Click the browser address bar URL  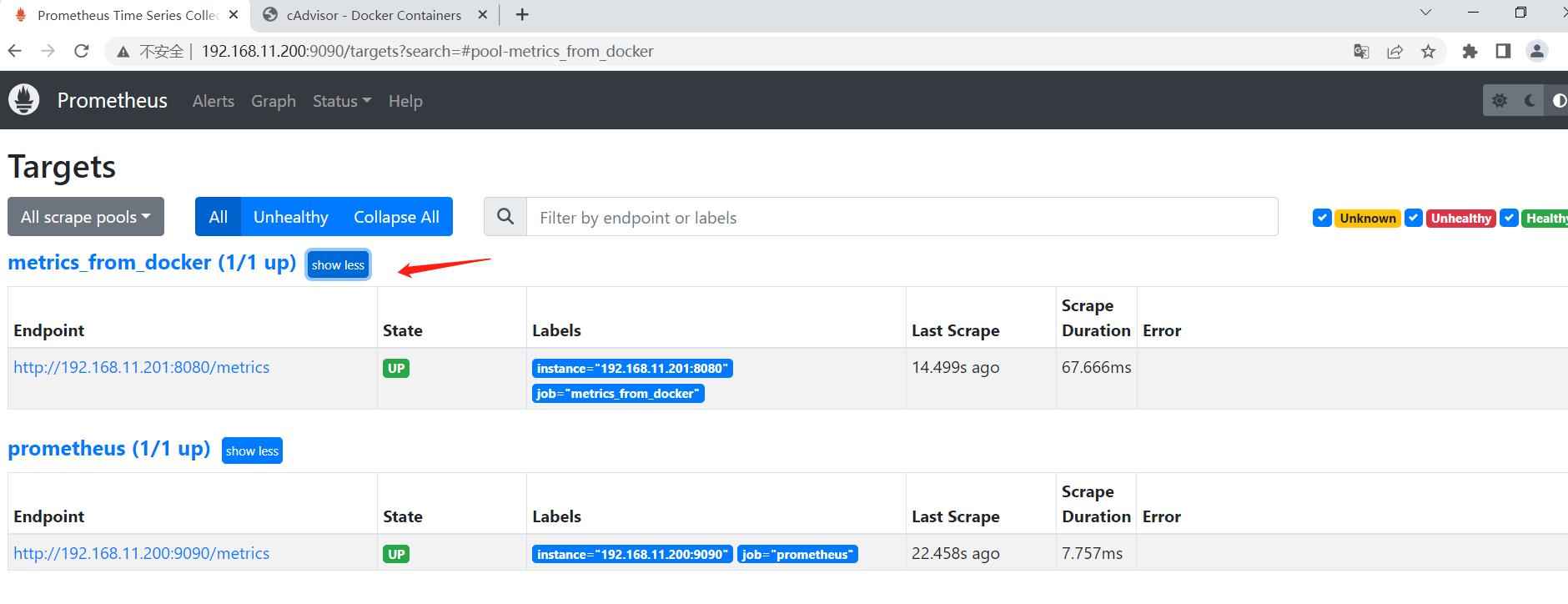tap(427, 52)
